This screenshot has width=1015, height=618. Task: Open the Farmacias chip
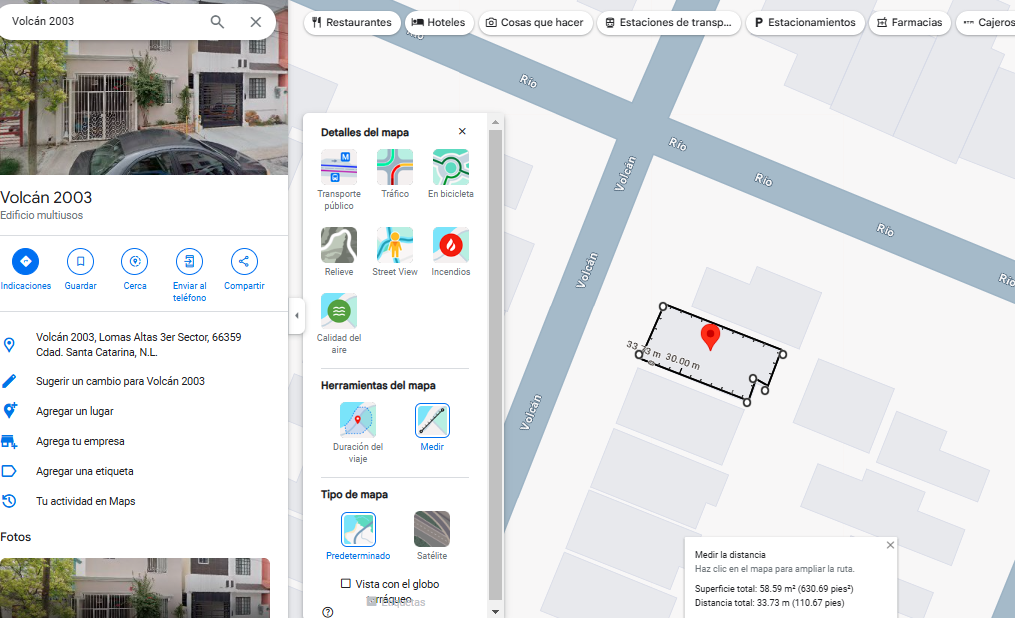[x=909, y=23]
